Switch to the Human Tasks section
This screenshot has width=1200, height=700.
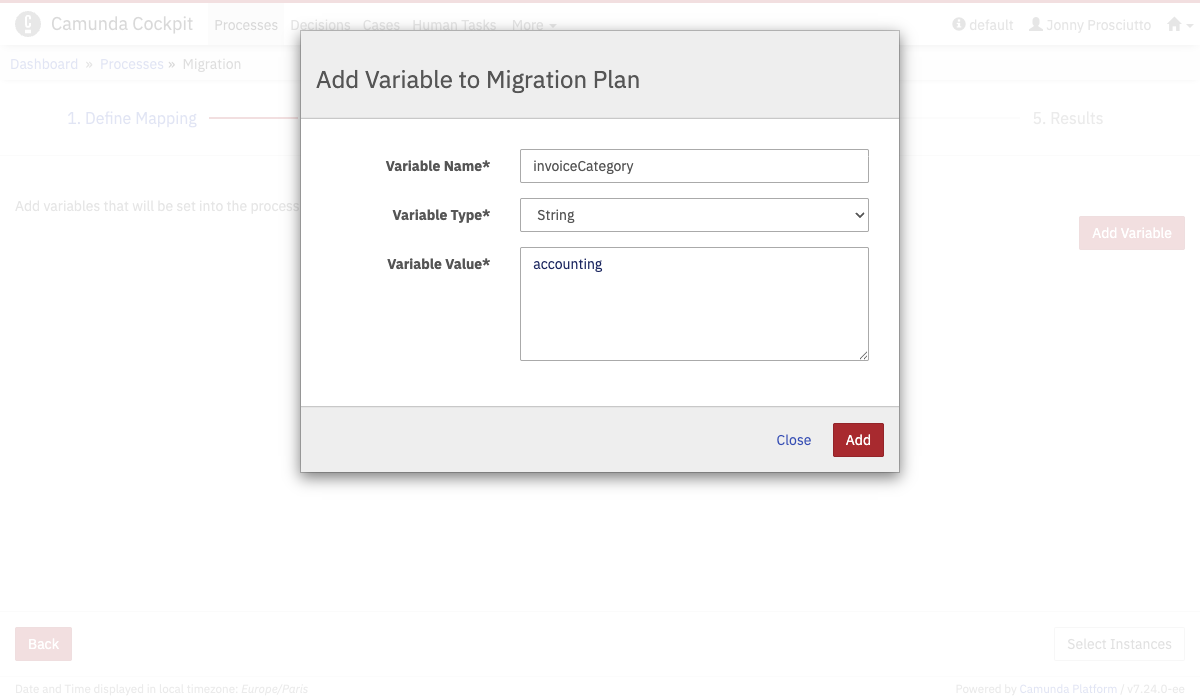pyautogui.click(x=454, y=25)
